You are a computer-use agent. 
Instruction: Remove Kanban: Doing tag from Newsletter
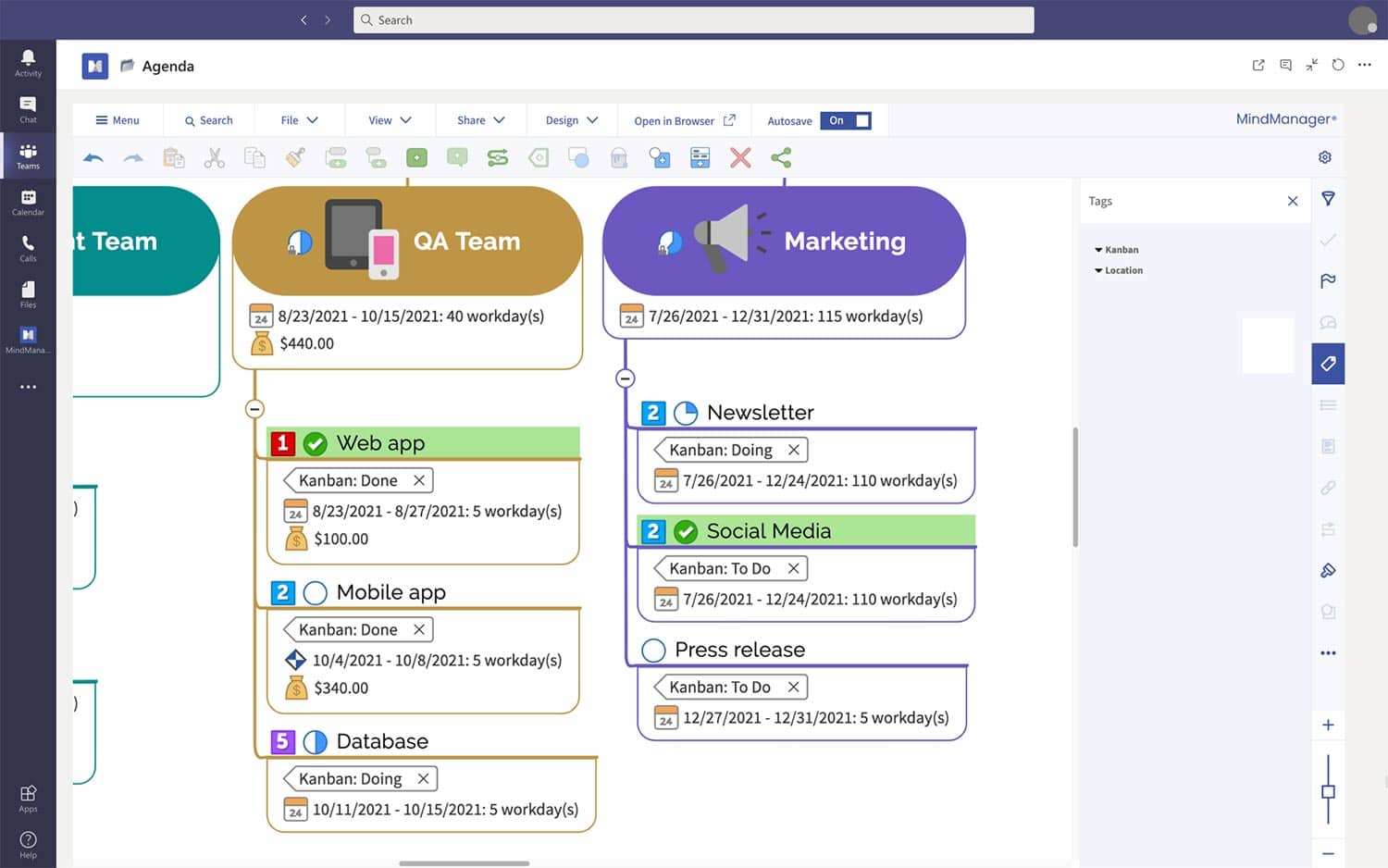(793, 450)
